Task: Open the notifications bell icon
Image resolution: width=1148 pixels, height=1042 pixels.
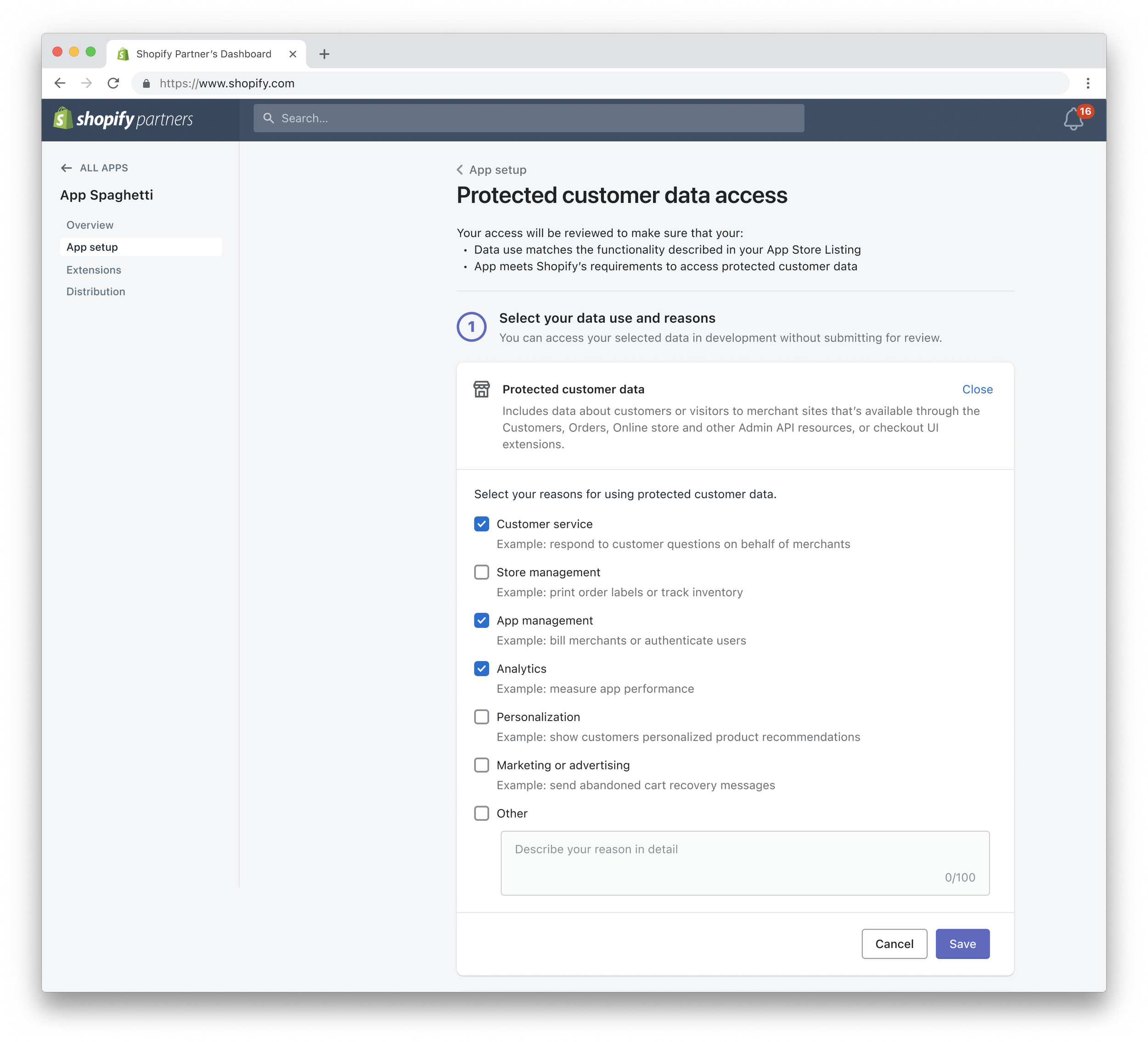Action: (1073, 119)
